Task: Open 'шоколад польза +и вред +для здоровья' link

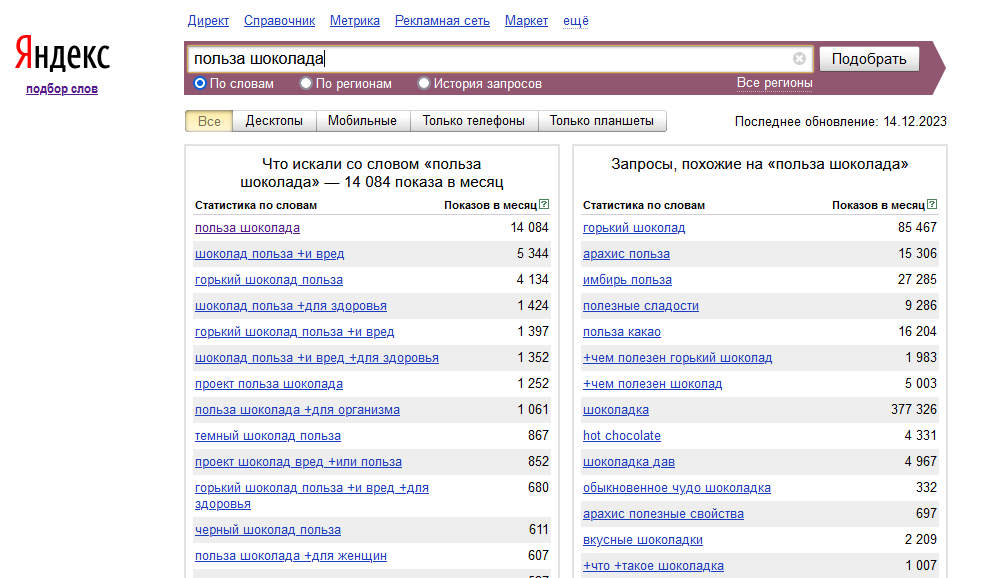Action: 317,358
